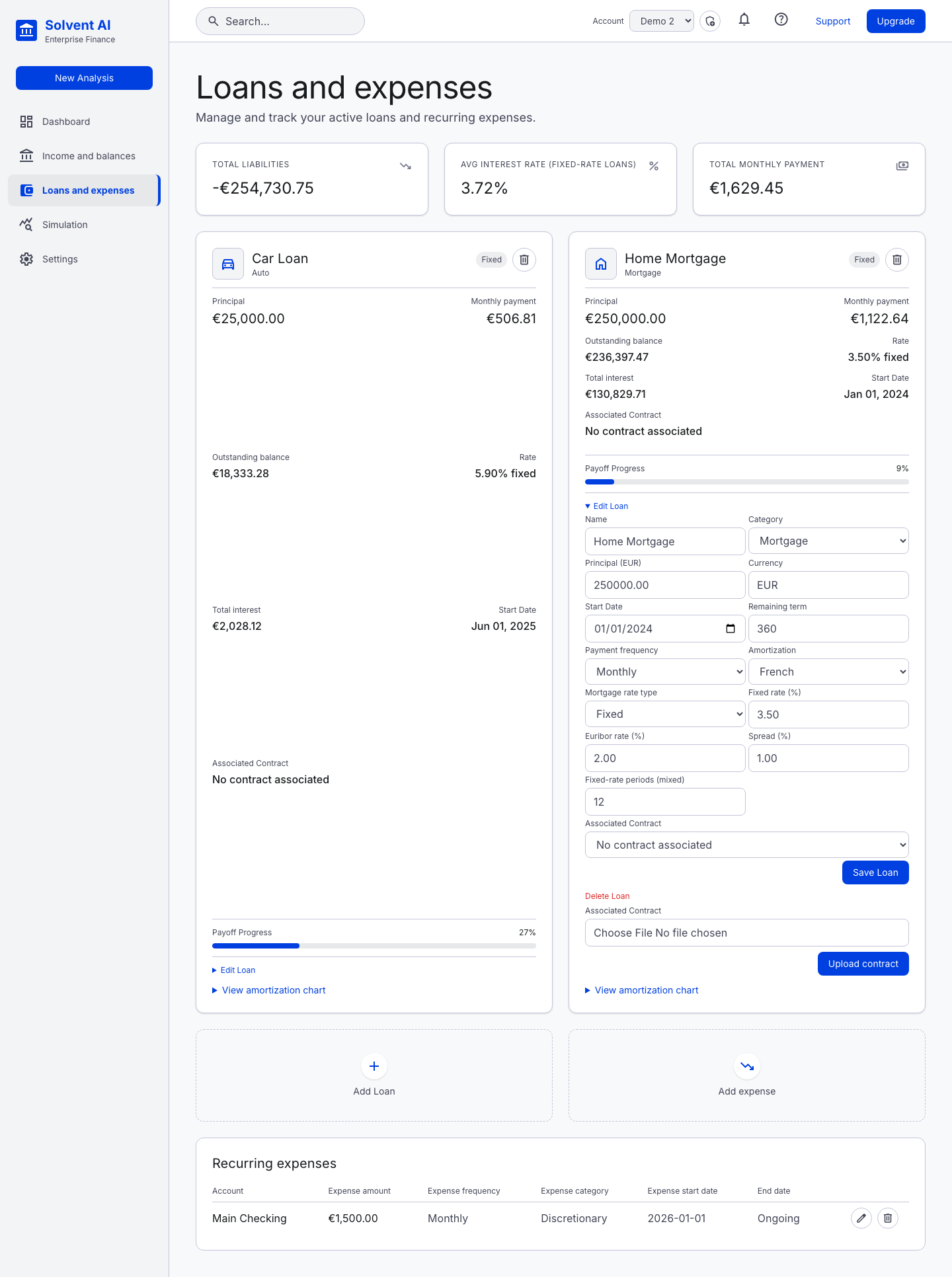
Task: Open notifications bell icon
Action: (744, 20)
